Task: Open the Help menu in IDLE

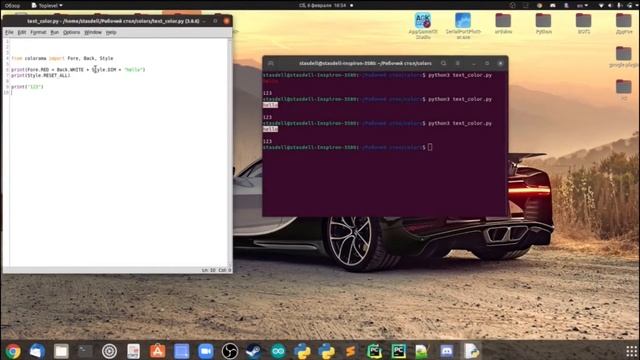Action: [111, 32]
